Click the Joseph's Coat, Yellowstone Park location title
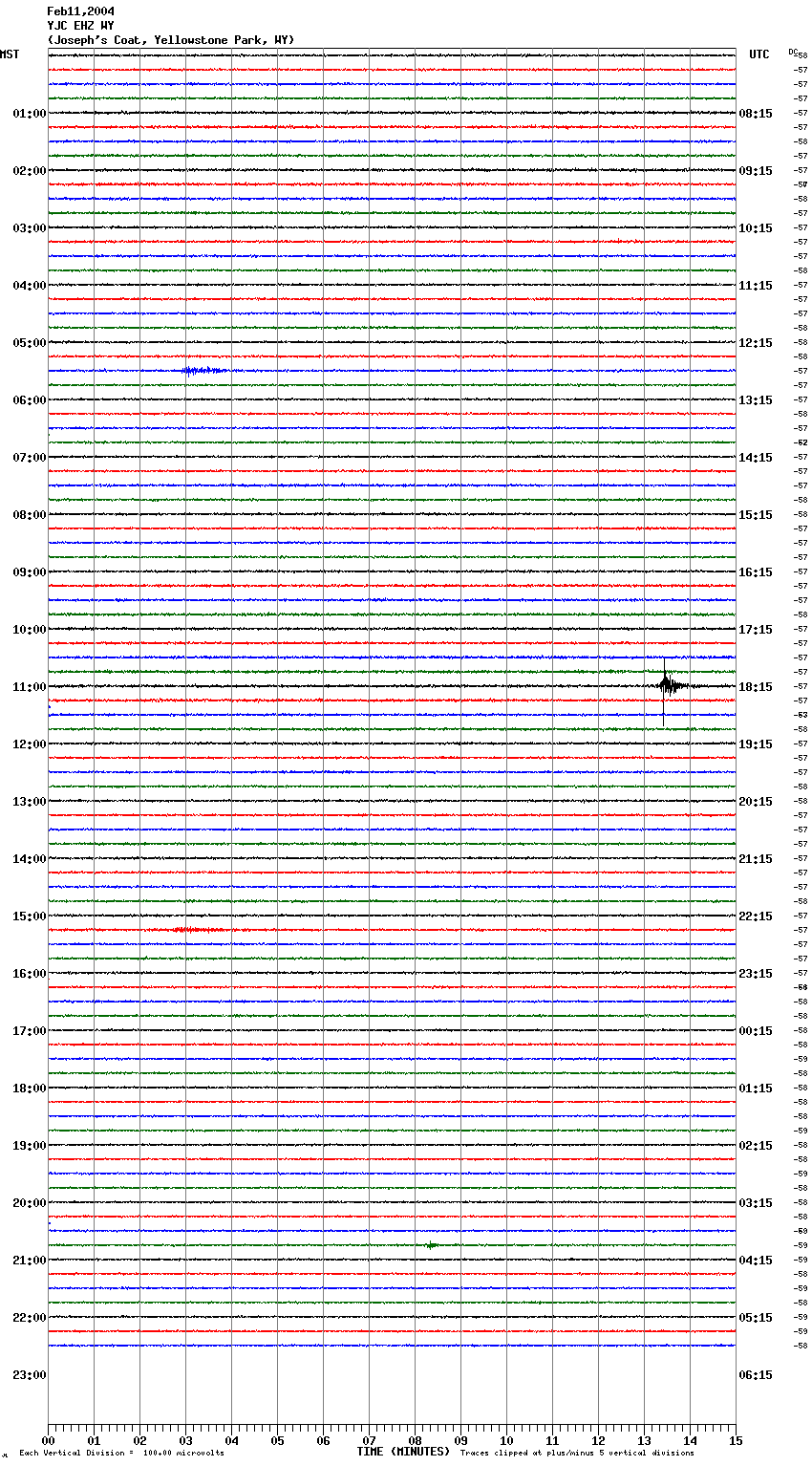812x1466 pixels. [x=171, y=40]
